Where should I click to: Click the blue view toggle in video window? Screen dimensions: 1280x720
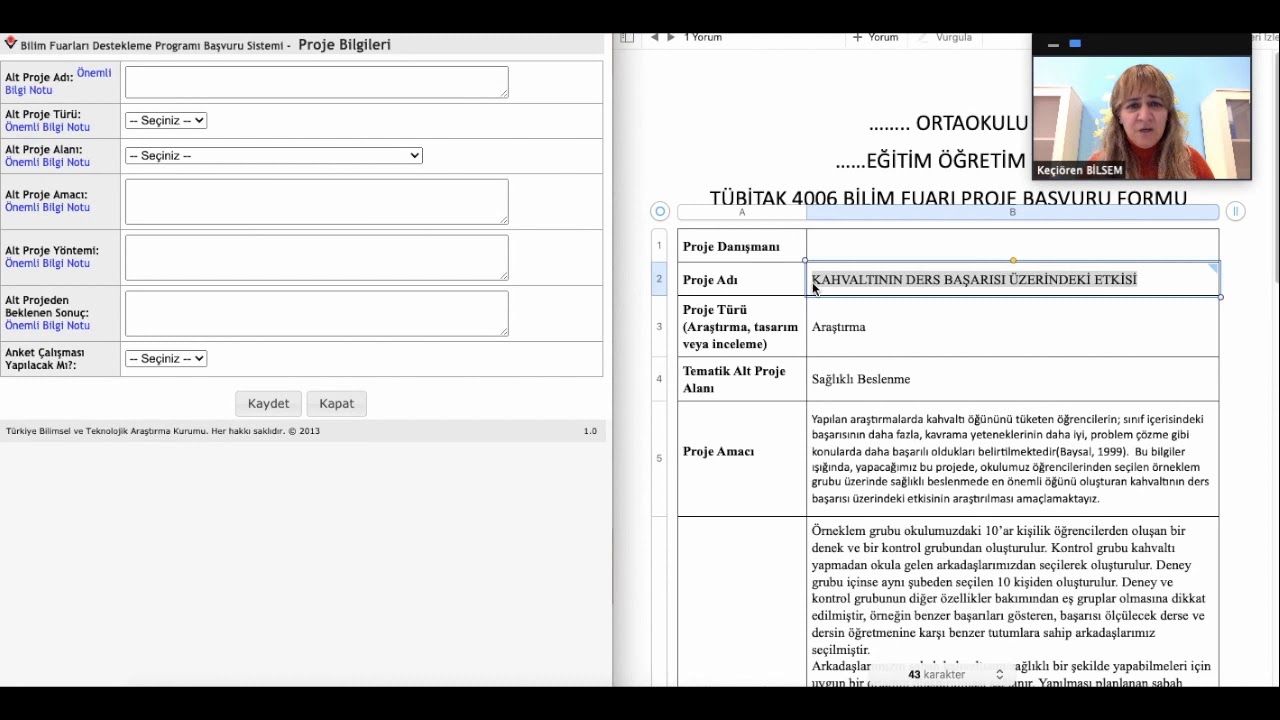(x=1075, y=44)
